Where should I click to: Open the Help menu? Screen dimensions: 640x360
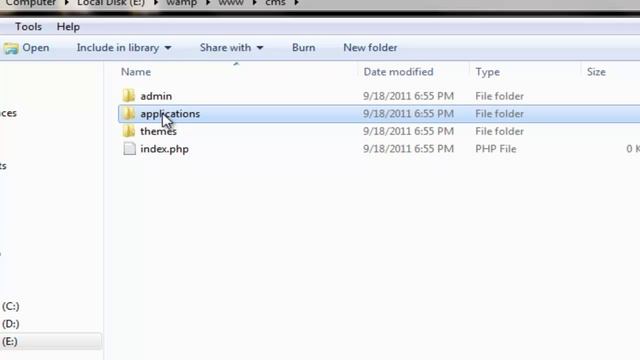tap(68, 27)
